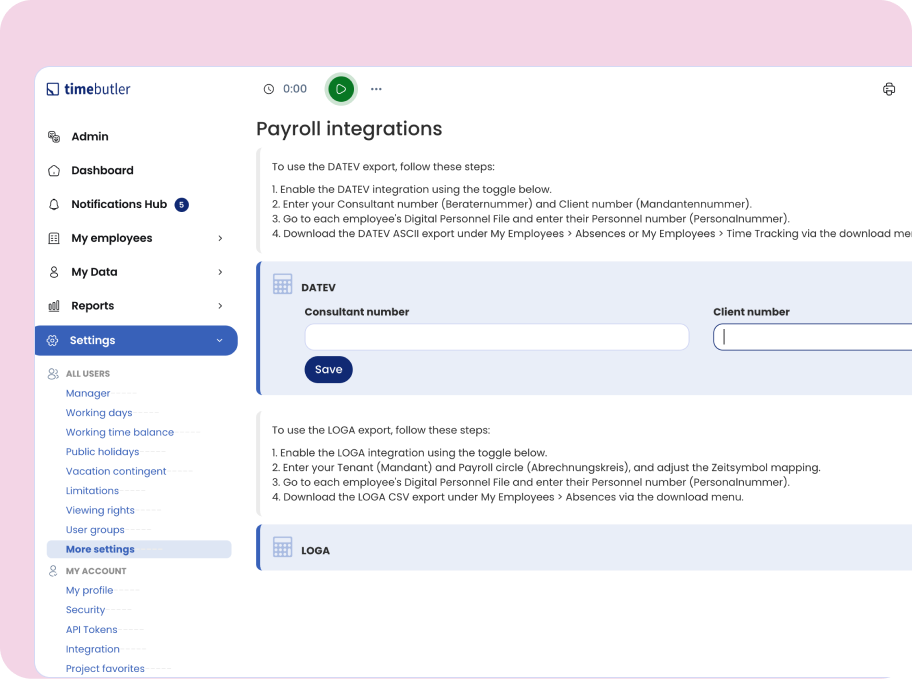Open the Admin menu item
The height and width of the screenshot is (679, 912).
click(90, 137)
